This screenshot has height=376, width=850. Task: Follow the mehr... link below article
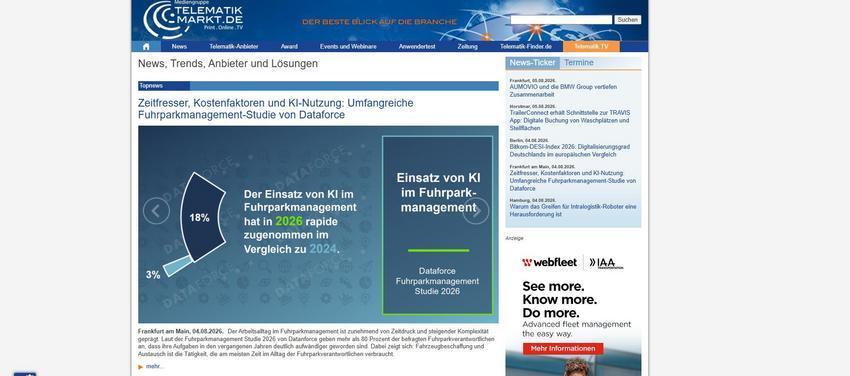154,367
